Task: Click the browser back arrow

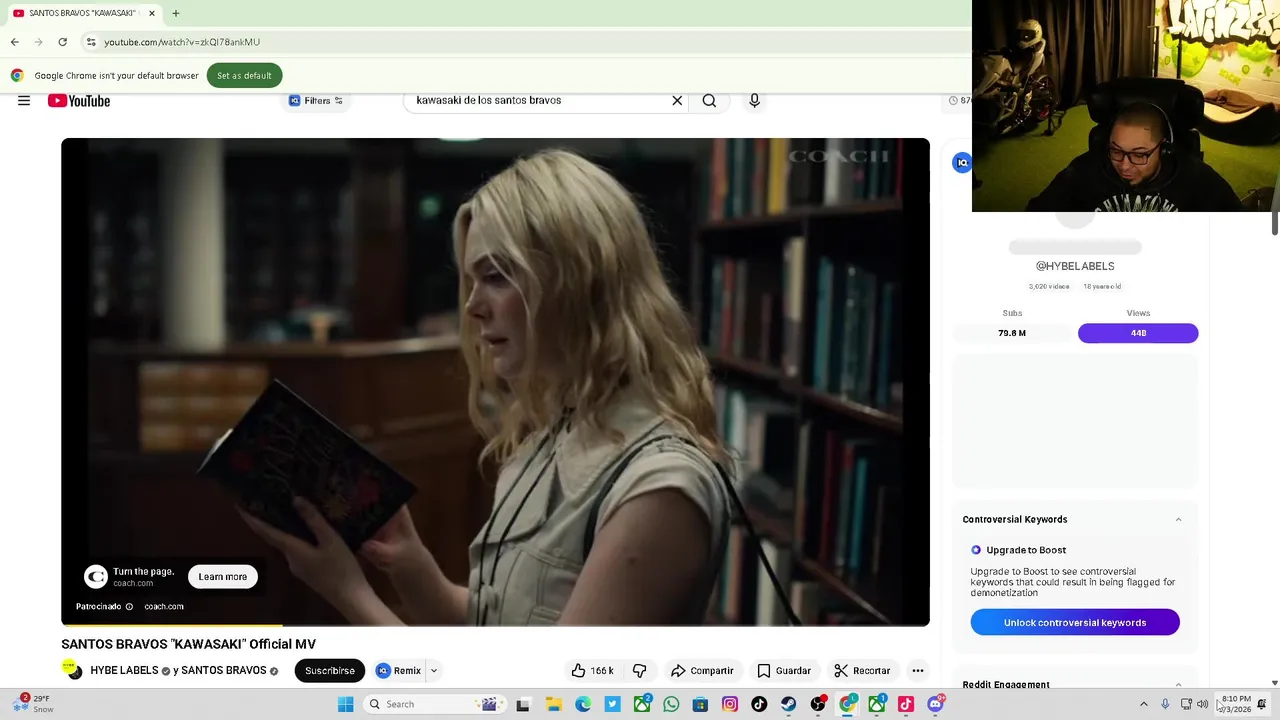Action: (x=15, y=42)
